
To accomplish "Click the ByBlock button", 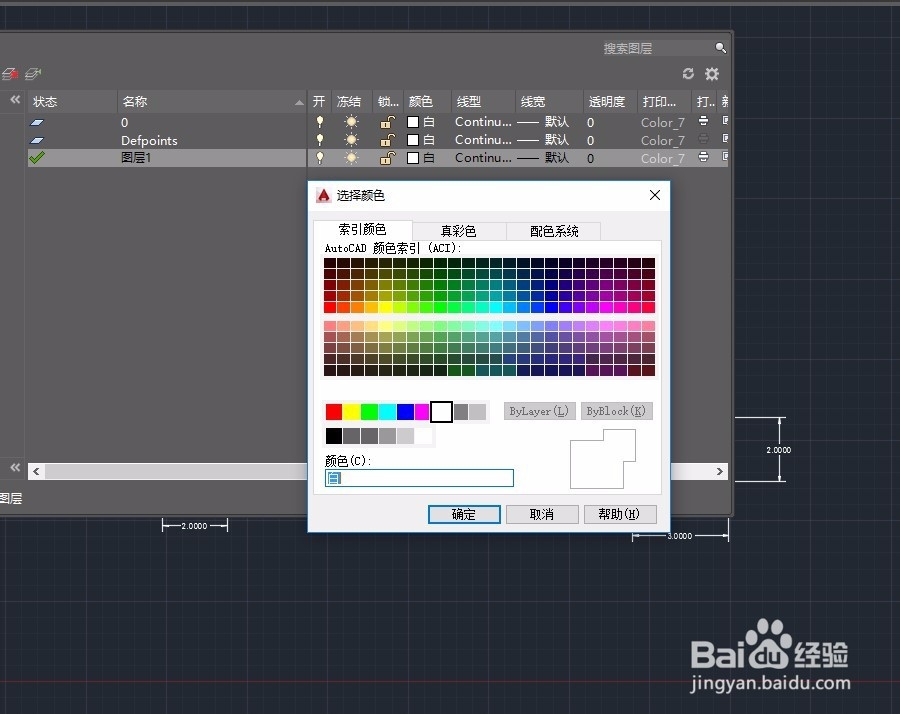I will click(616, 411).
